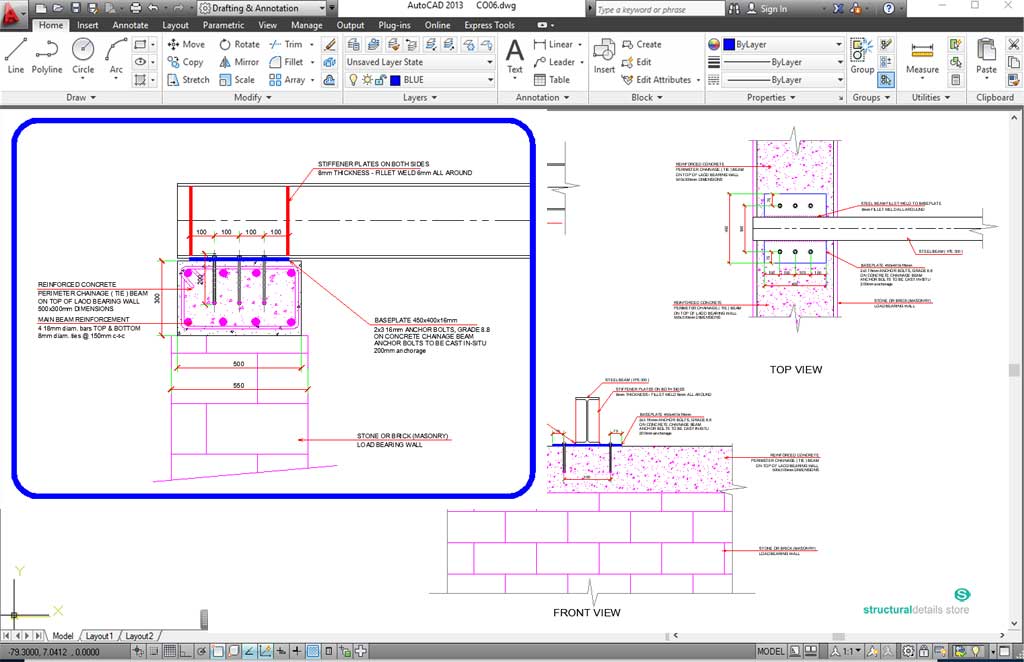This screenshot has width=1024, height=662.
Task: Toggle Grid Display in status bar
Action: pos(170,651)
